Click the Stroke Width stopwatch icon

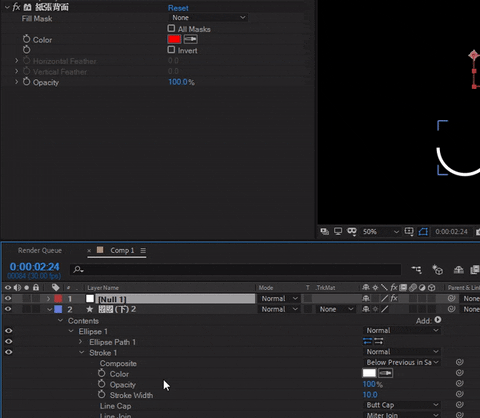[102, 395]
